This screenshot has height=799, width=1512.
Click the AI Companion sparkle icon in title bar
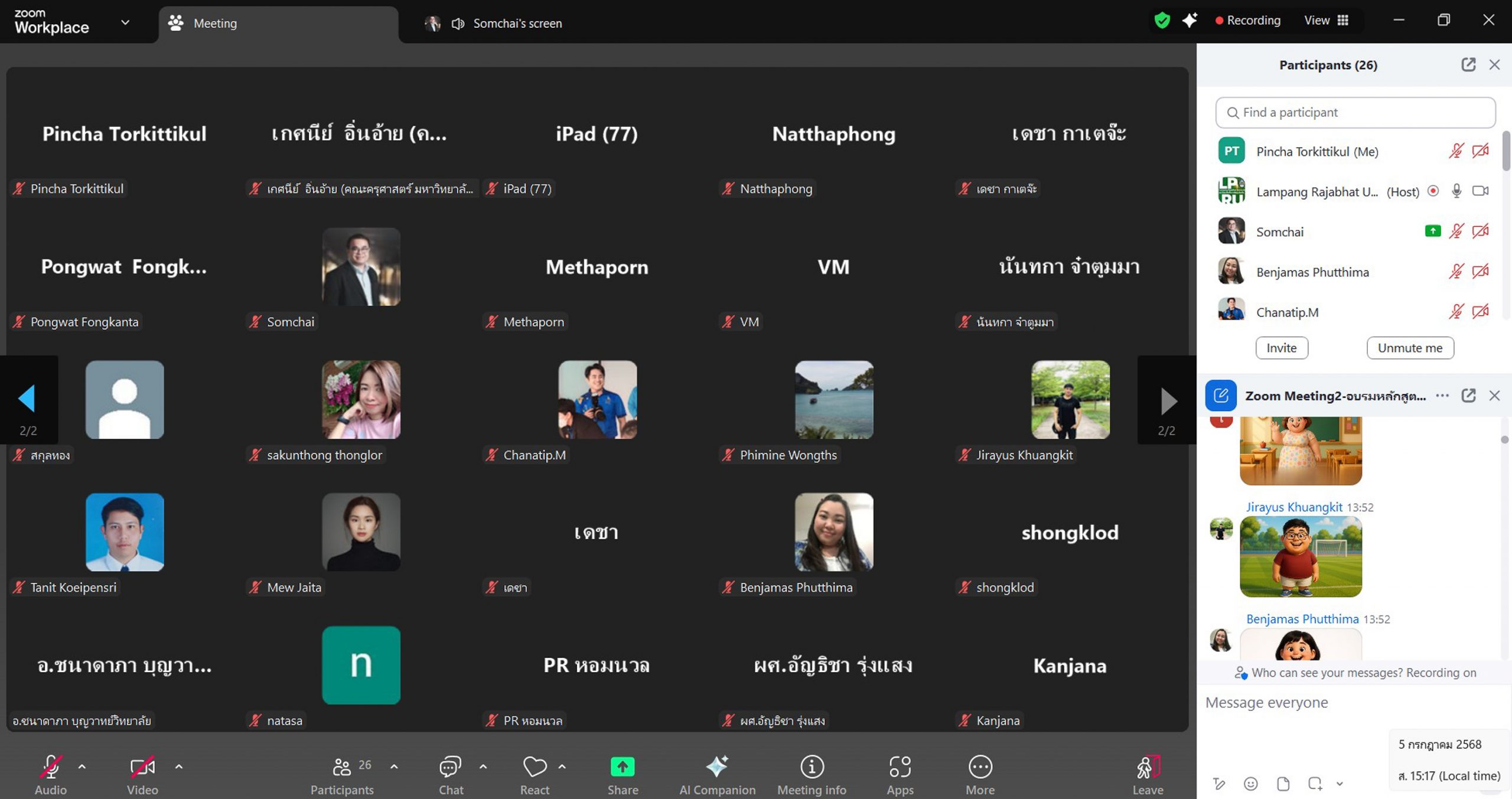(1190, 19)
